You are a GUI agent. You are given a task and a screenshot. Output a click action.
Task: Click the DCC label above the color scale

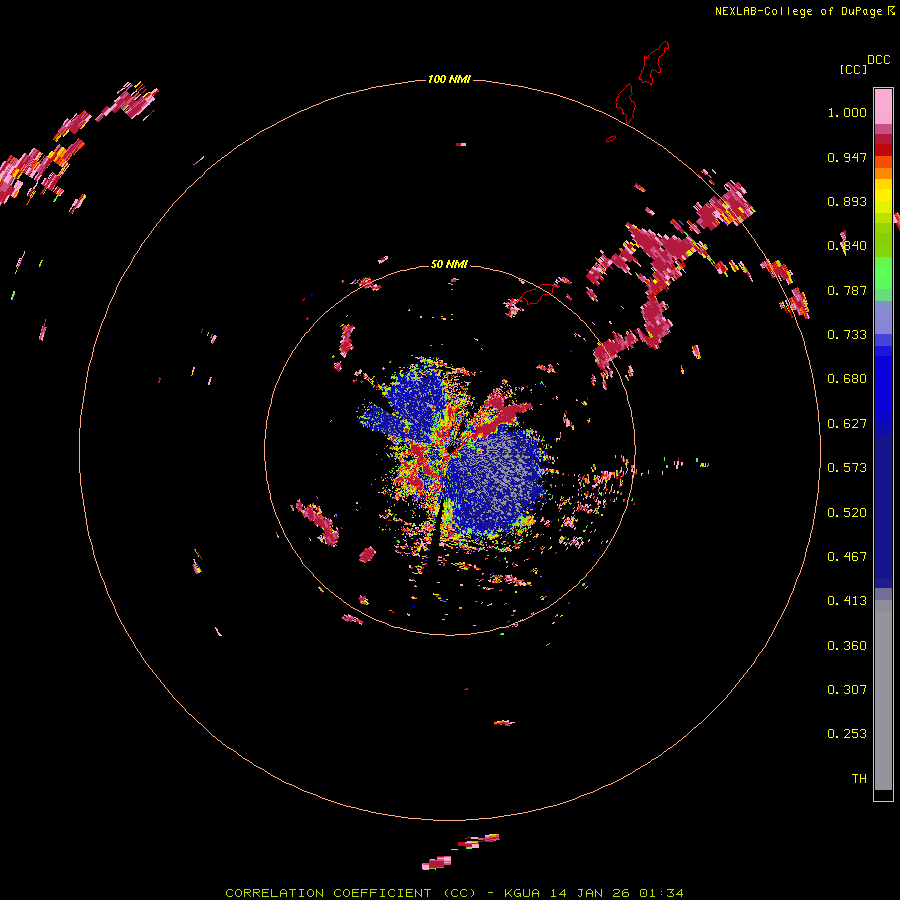(879, 60)
